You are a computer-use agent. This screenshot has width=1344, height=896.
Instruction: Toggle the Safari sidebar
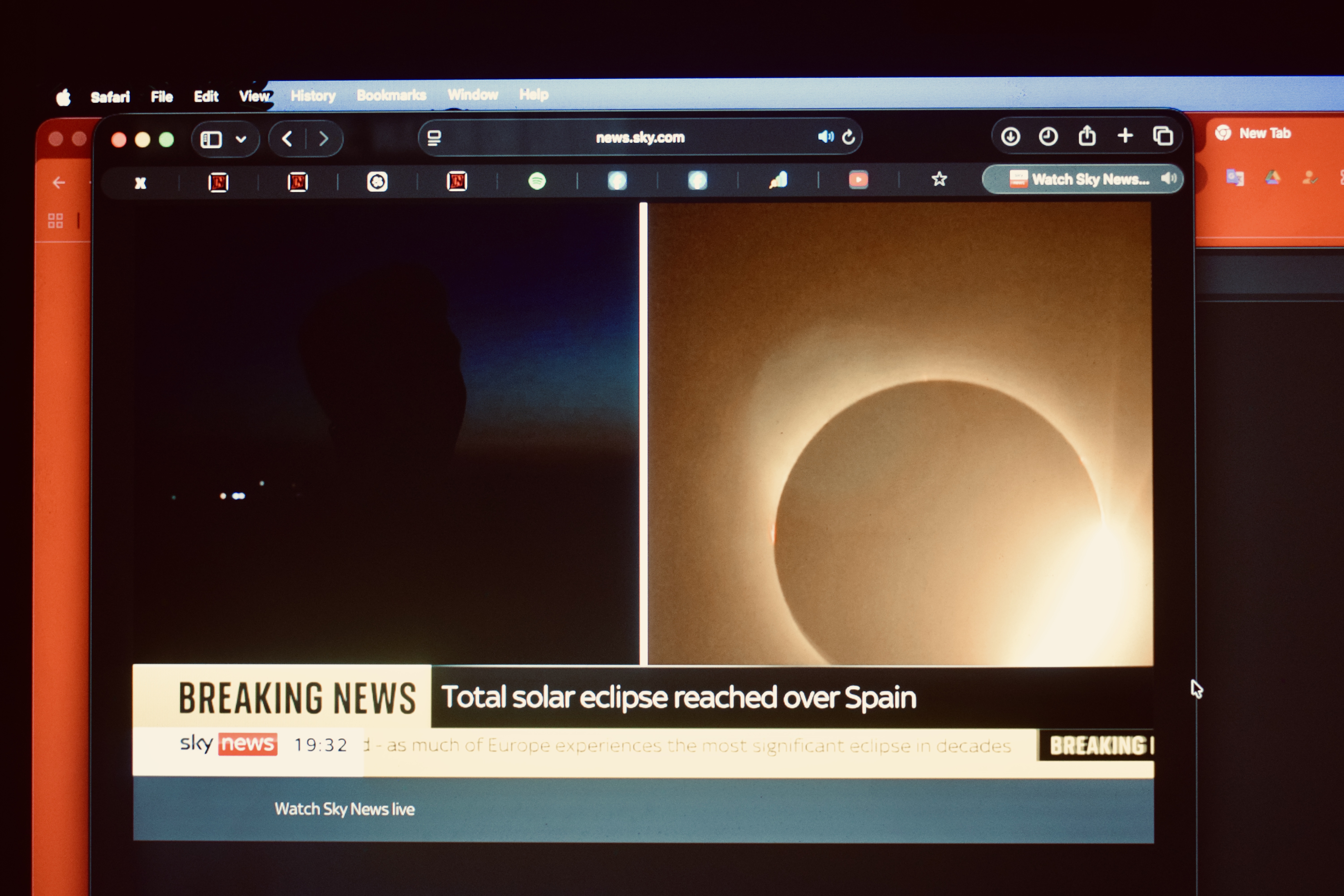pos(211,139)
